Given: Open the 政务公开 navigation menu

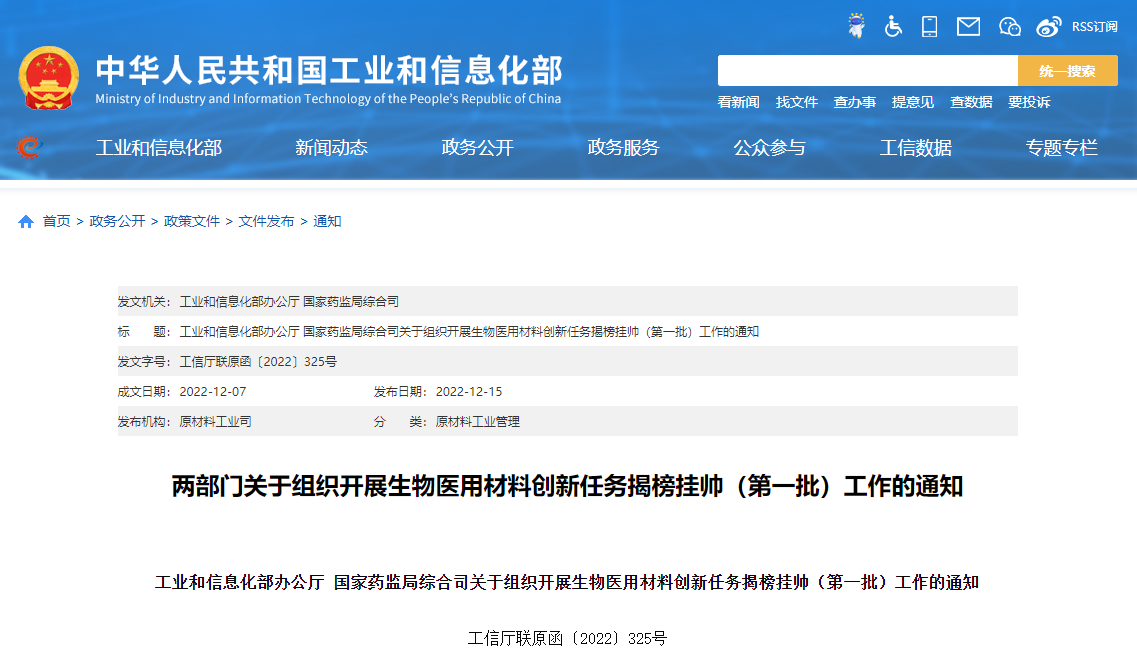Looking at the screenshot, I should coord(477,148).
